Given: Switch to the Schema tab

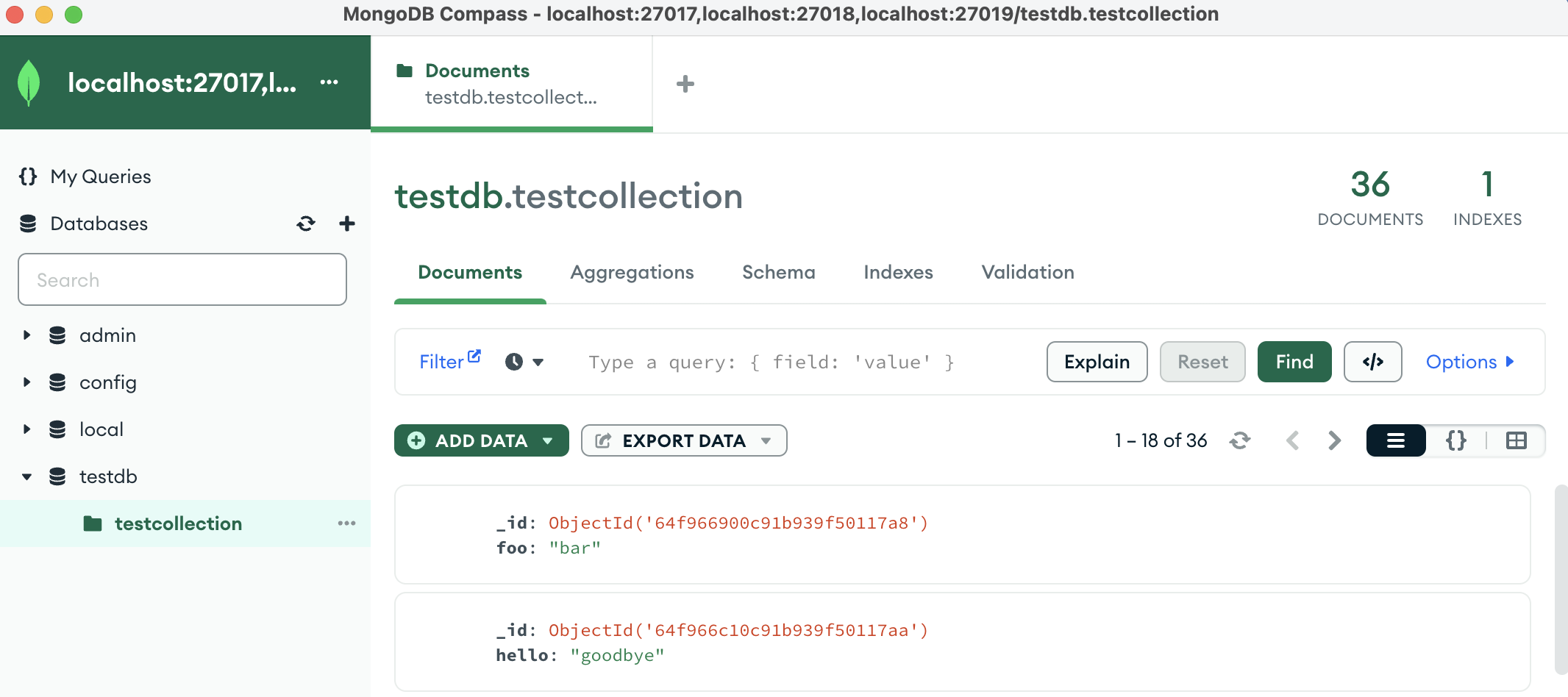Looking at the screenshot, I should coord(779,272).
